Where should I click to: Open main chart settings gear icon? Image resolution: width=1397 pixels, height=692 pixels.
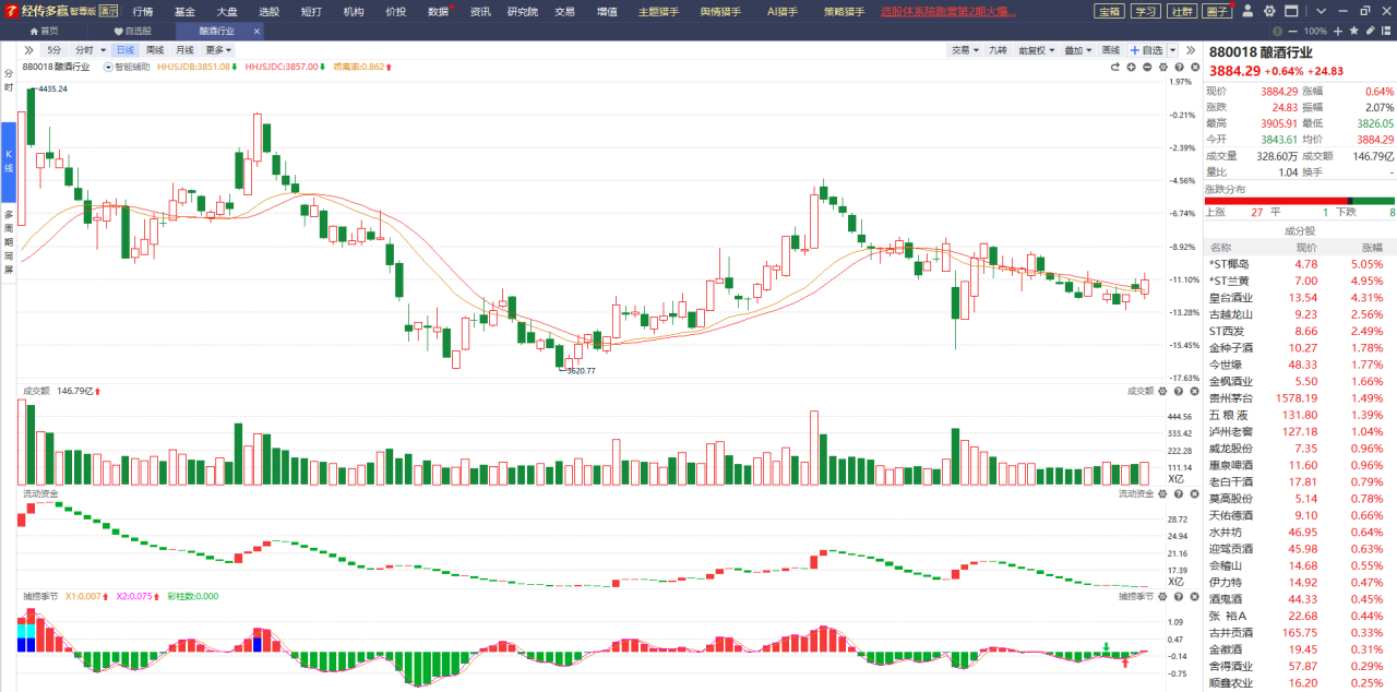pyautogui.click(x=1163, y=67)
